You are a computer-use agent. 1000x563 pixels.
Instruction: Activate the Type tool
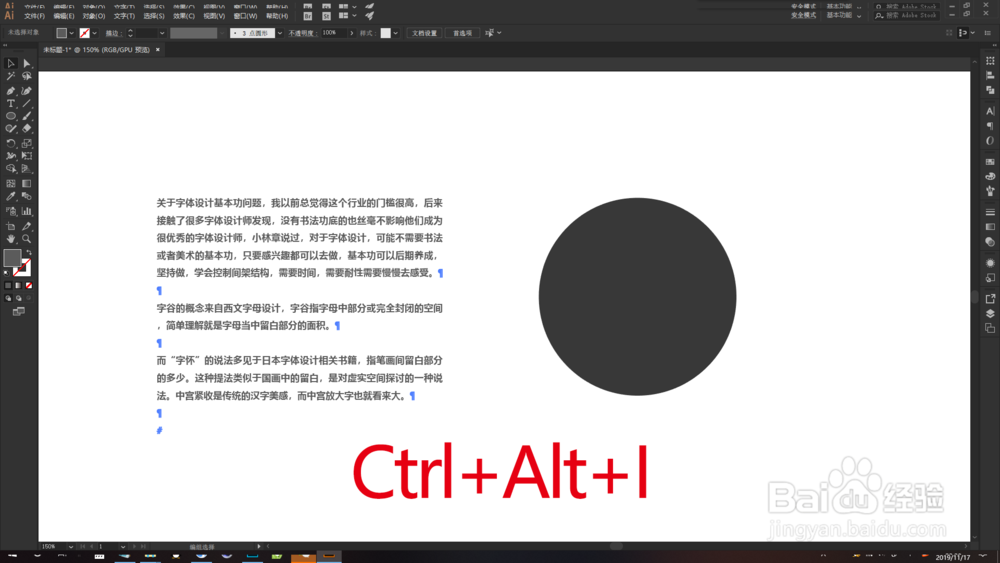(x=11, y=103)
